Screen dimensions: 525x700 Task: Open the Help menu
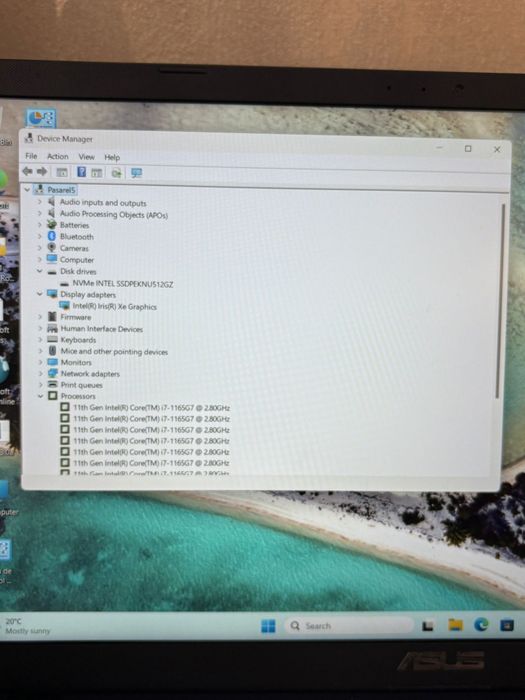[112, 157]
